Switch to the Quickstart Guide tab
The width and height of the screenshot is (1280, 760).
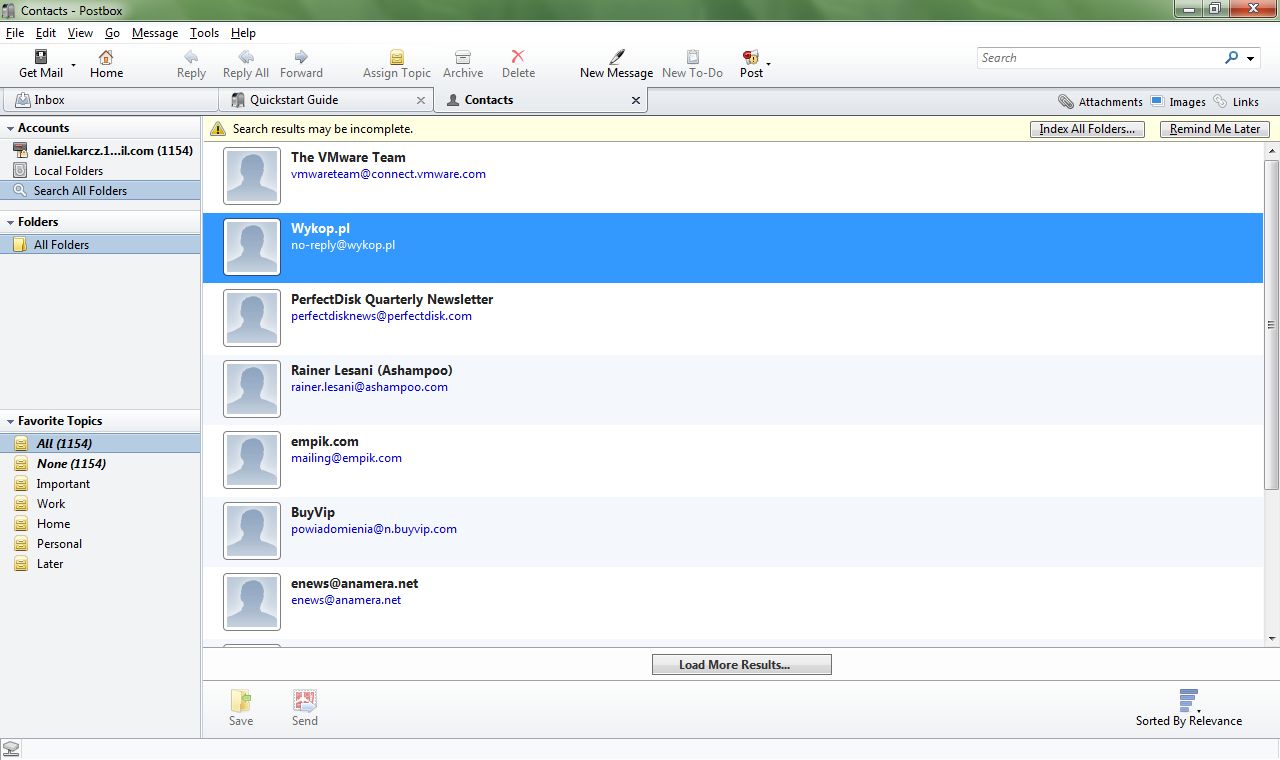[x=326, y=100]
